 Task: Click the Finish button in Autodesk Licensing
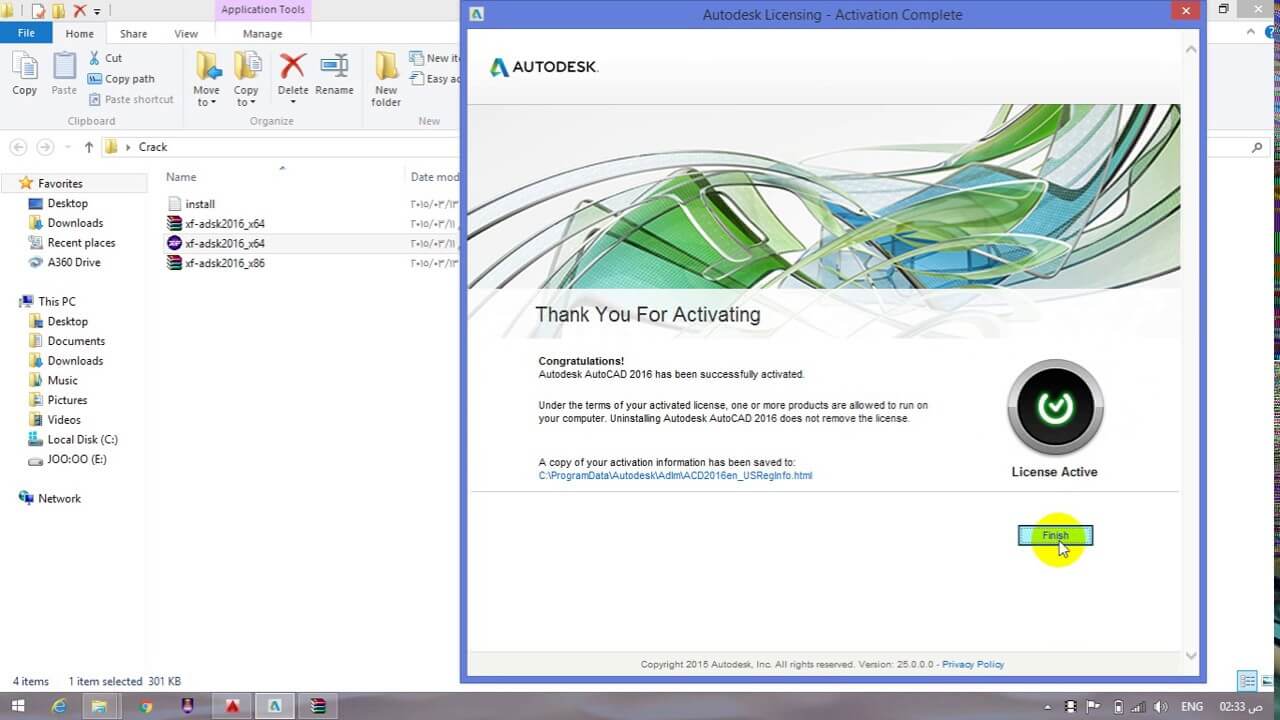pos(1055,536)
